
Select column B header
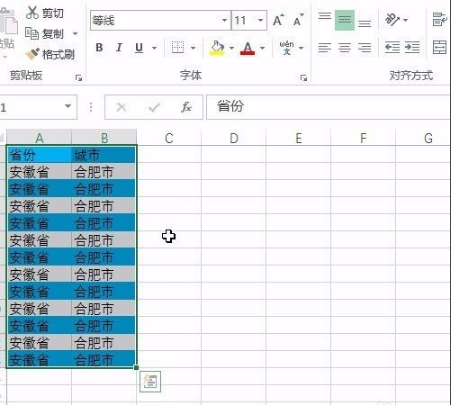pyautogui.click(x=104, y=138)
